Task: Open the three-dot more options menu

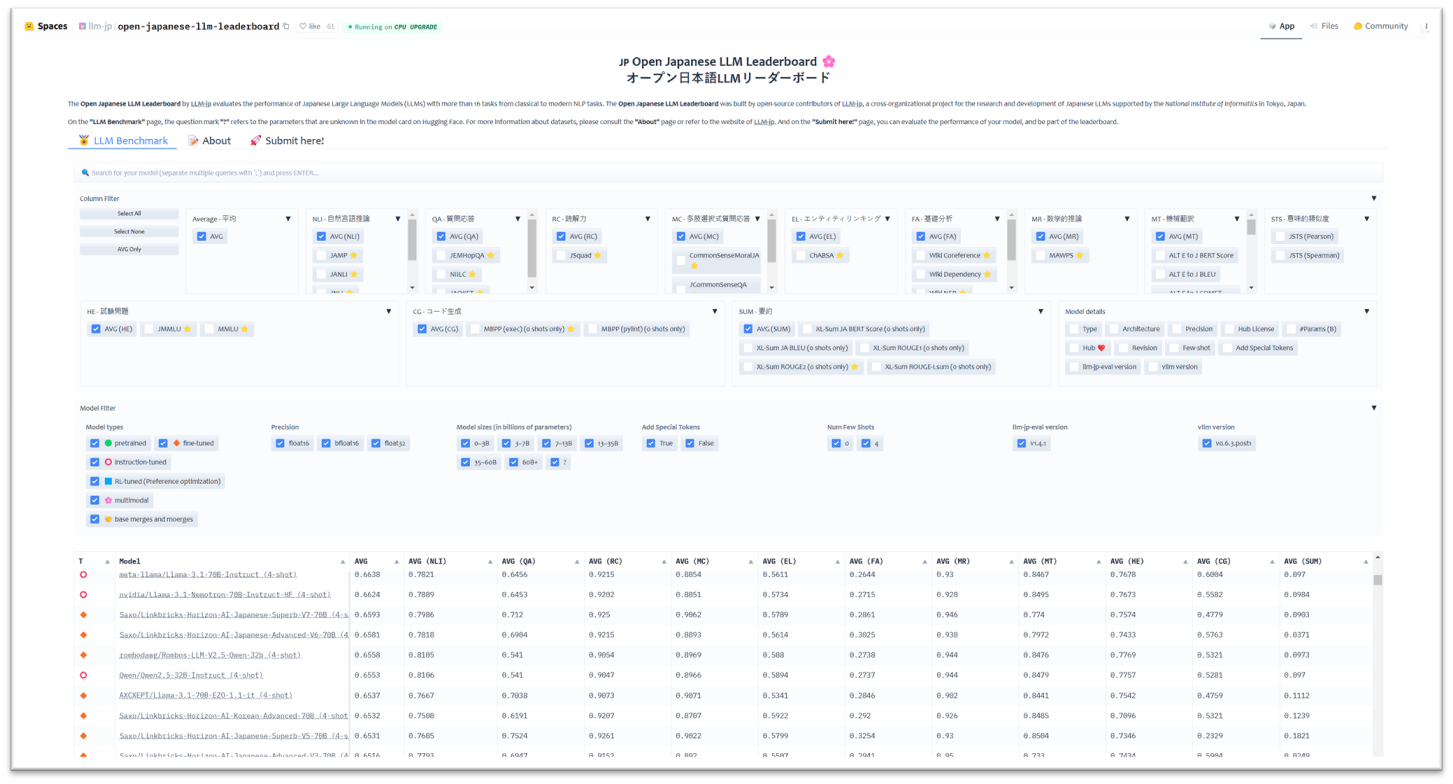Action: tap(1426, 27)
